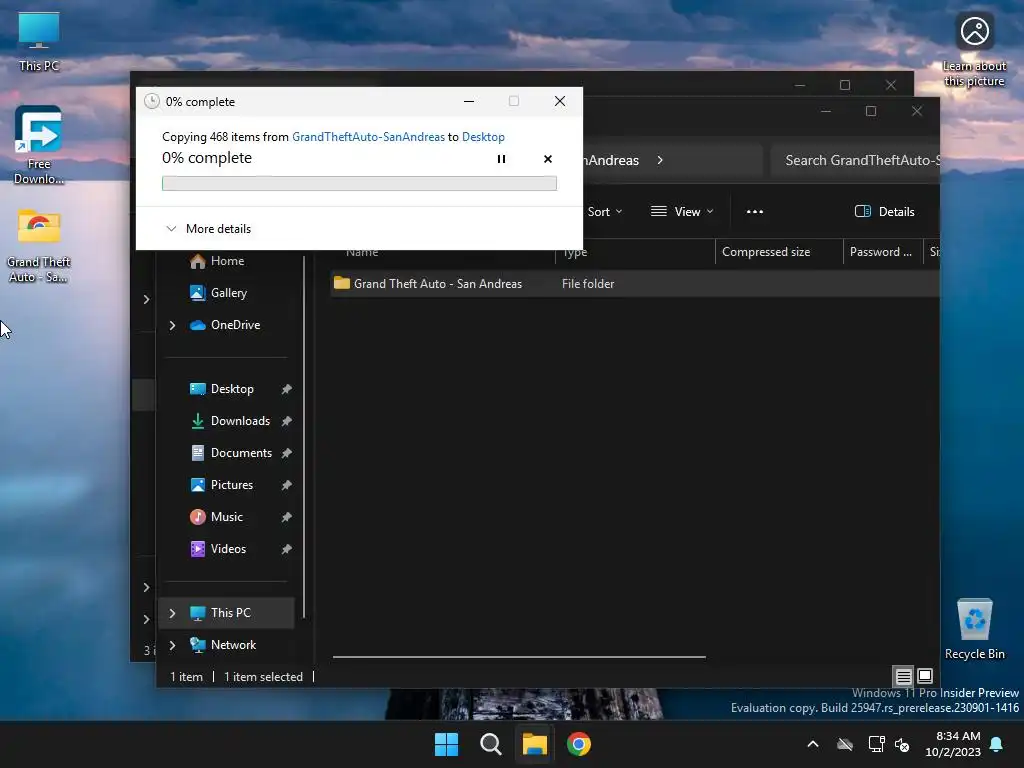Click the pin icon next to Videos
The width and height of the screenshot is (1024, 768).
pyautogui.click(x=286, y=549)
